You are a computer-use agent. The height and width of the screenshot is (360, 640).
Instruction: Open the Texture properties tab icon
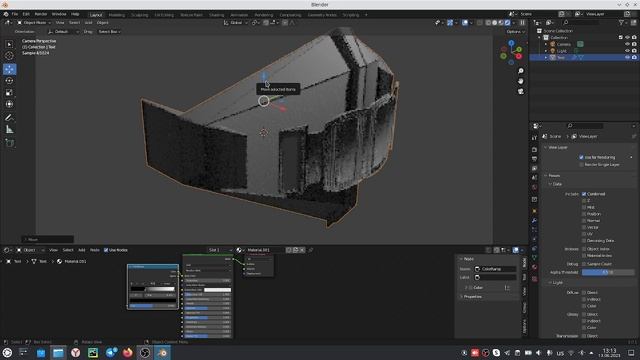point(534,279)
